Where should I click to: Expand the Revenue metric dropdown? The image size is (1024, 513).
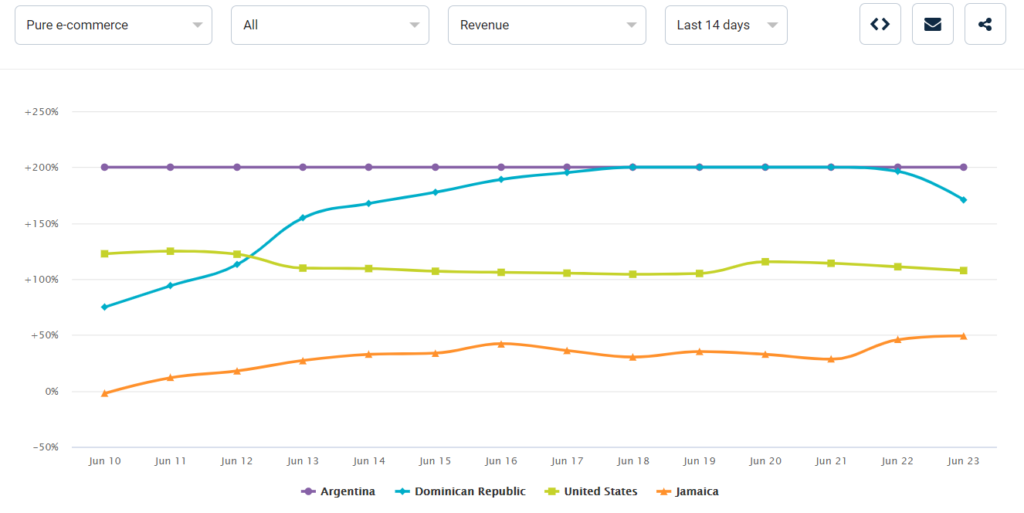(547, 25)
